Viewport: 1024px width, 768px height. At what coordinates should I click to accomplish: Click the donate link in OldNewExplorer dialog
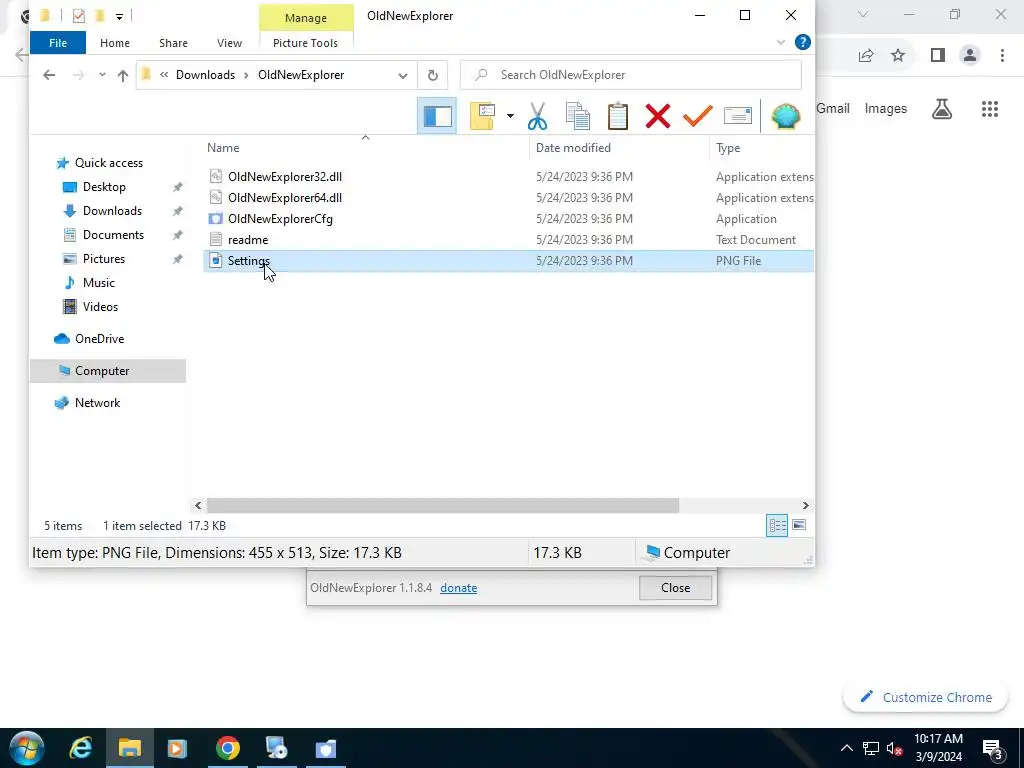(x=458, y=588)
